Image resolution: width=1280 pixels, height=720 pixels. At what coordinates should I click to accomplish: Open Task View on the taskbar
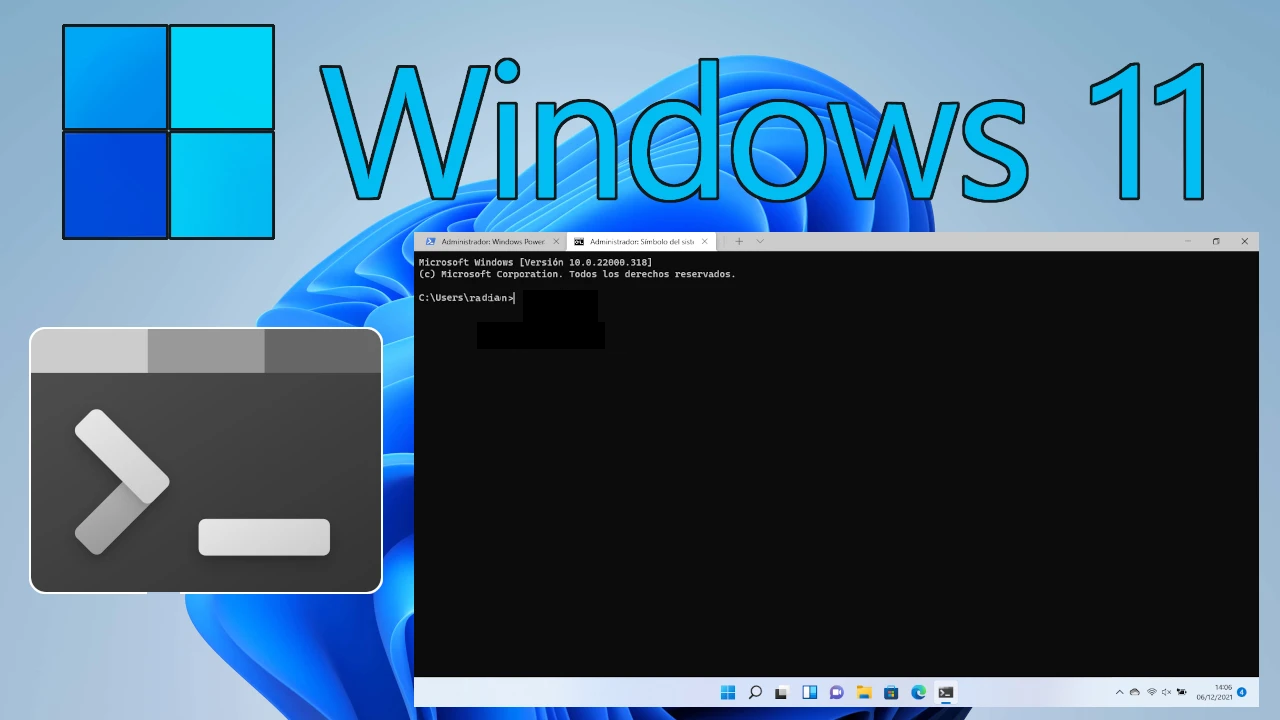(782, 692)
